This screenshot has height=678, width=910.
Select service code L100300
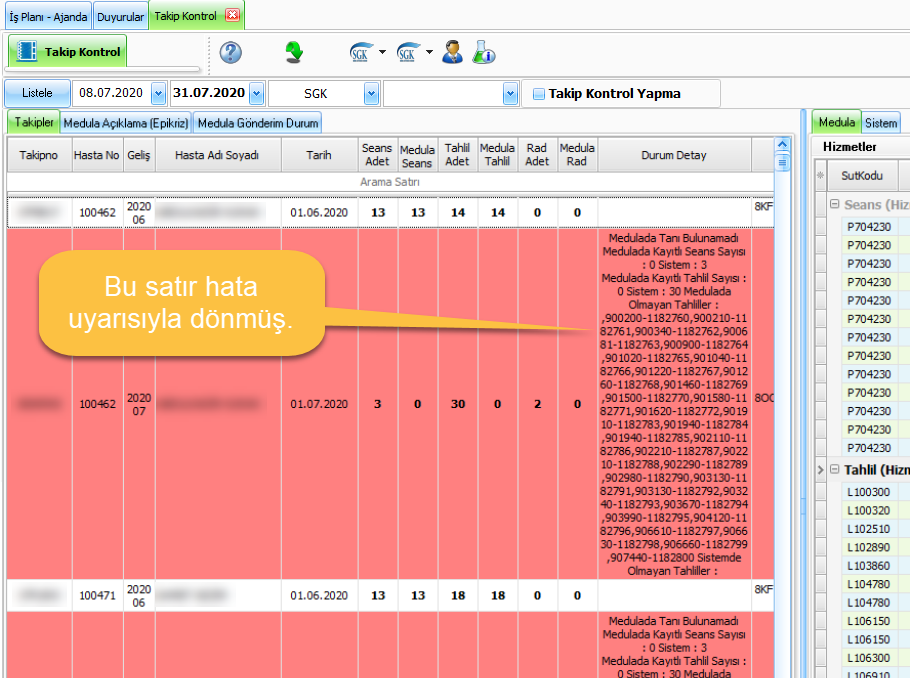pyautogui.click(x=868, y=492)
